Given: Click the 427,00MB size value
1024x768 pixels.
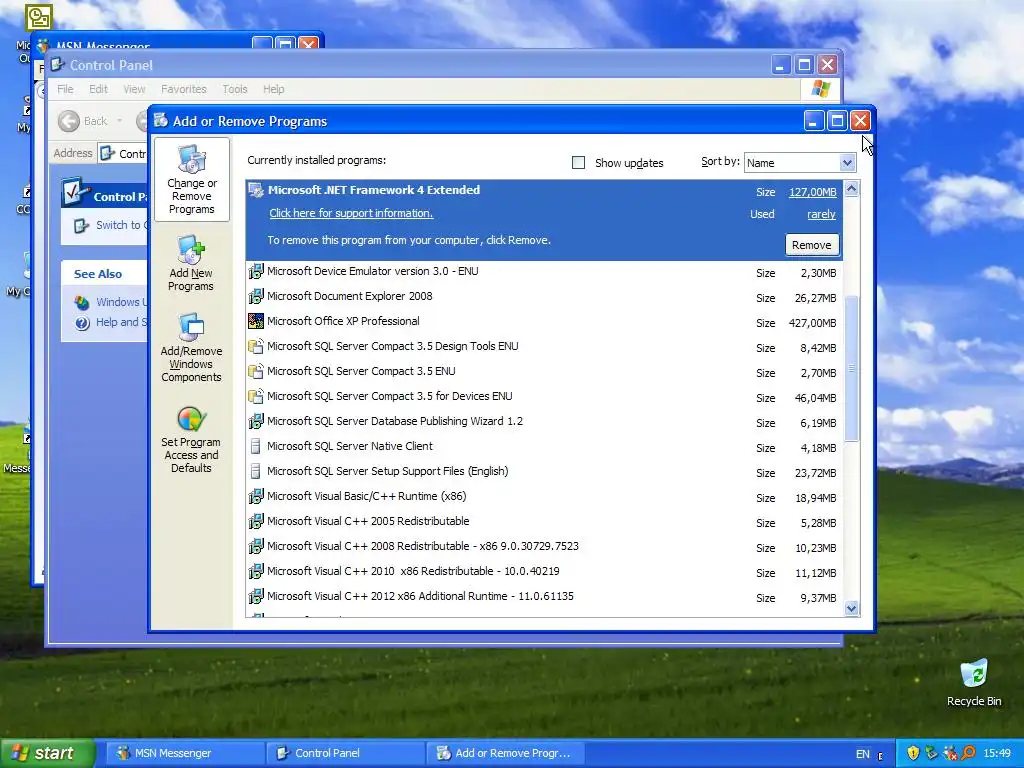Looking at the screenshot, I should coord(812,323).
